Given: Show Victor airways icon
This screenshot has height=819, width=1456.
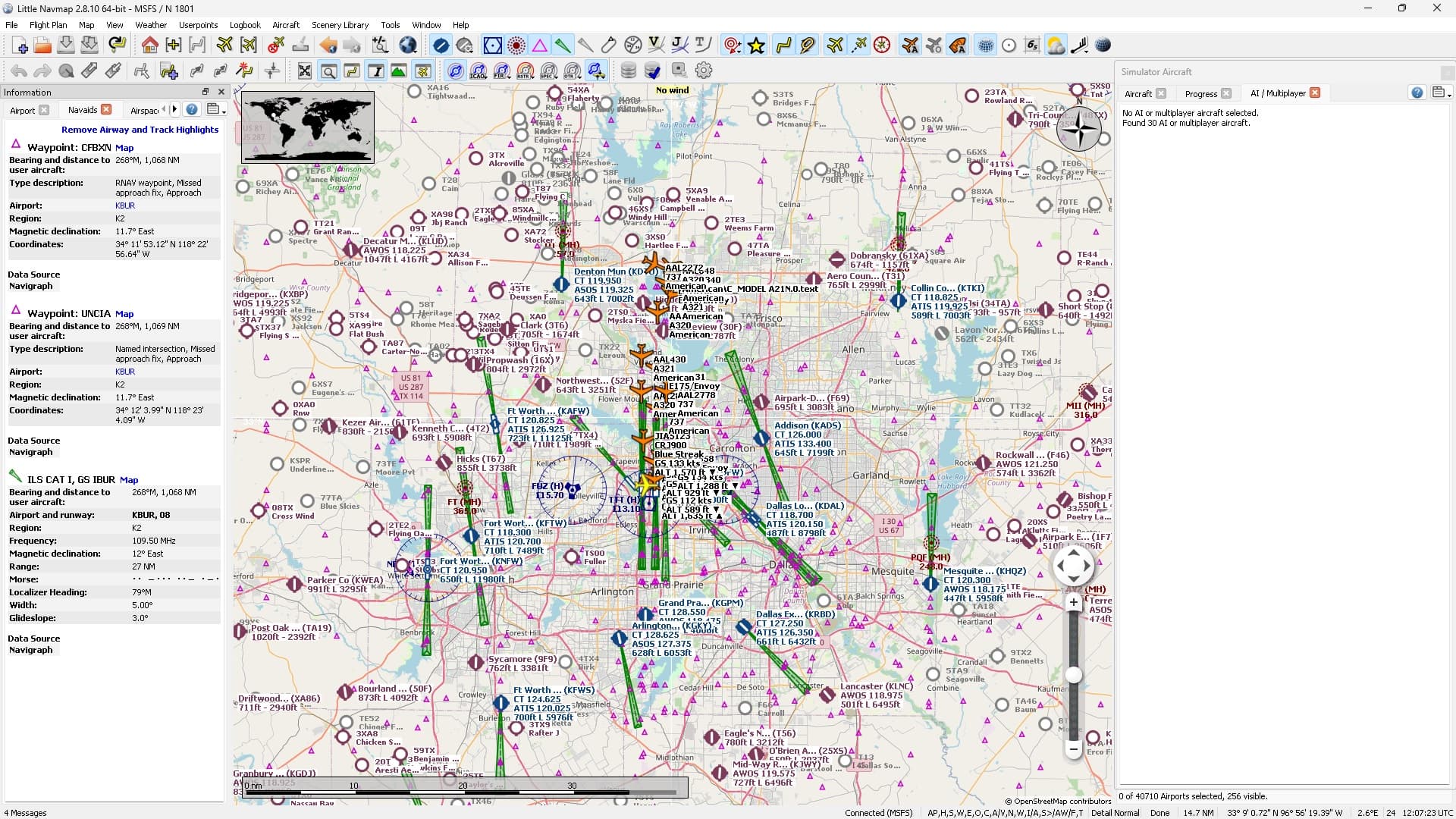Looking at the screenshot, I should (657, 45).
